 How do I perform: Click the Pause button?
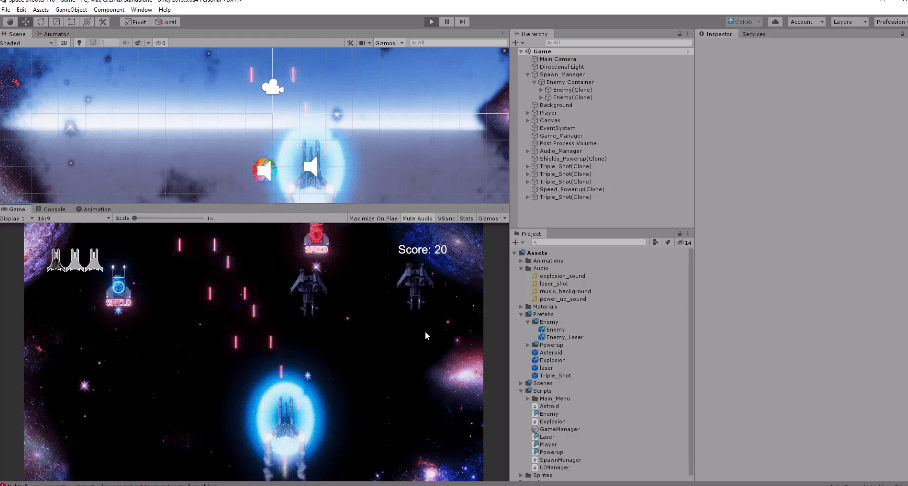(447, 21)
